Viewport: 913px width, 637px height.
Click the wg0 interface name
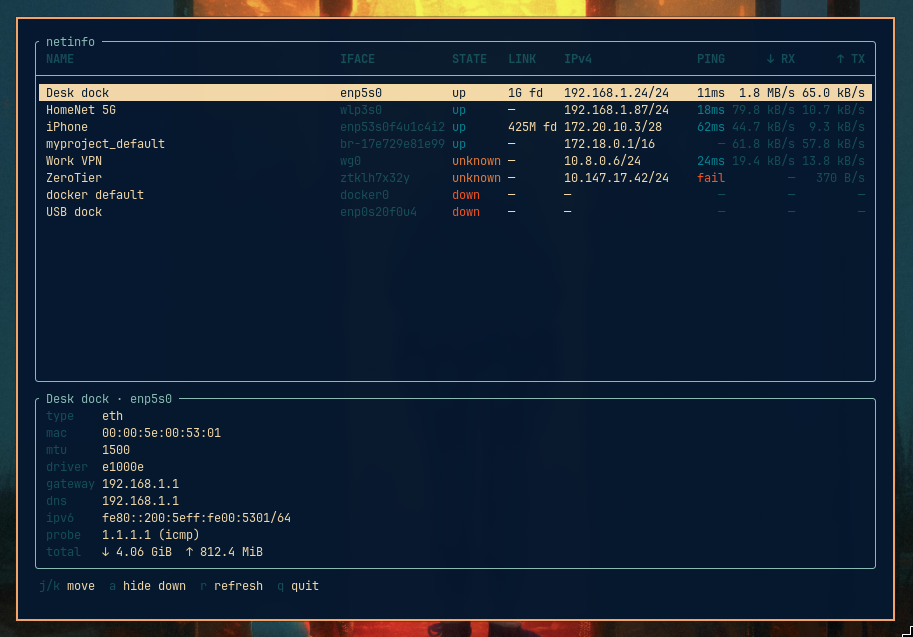[x=351, y=161]
